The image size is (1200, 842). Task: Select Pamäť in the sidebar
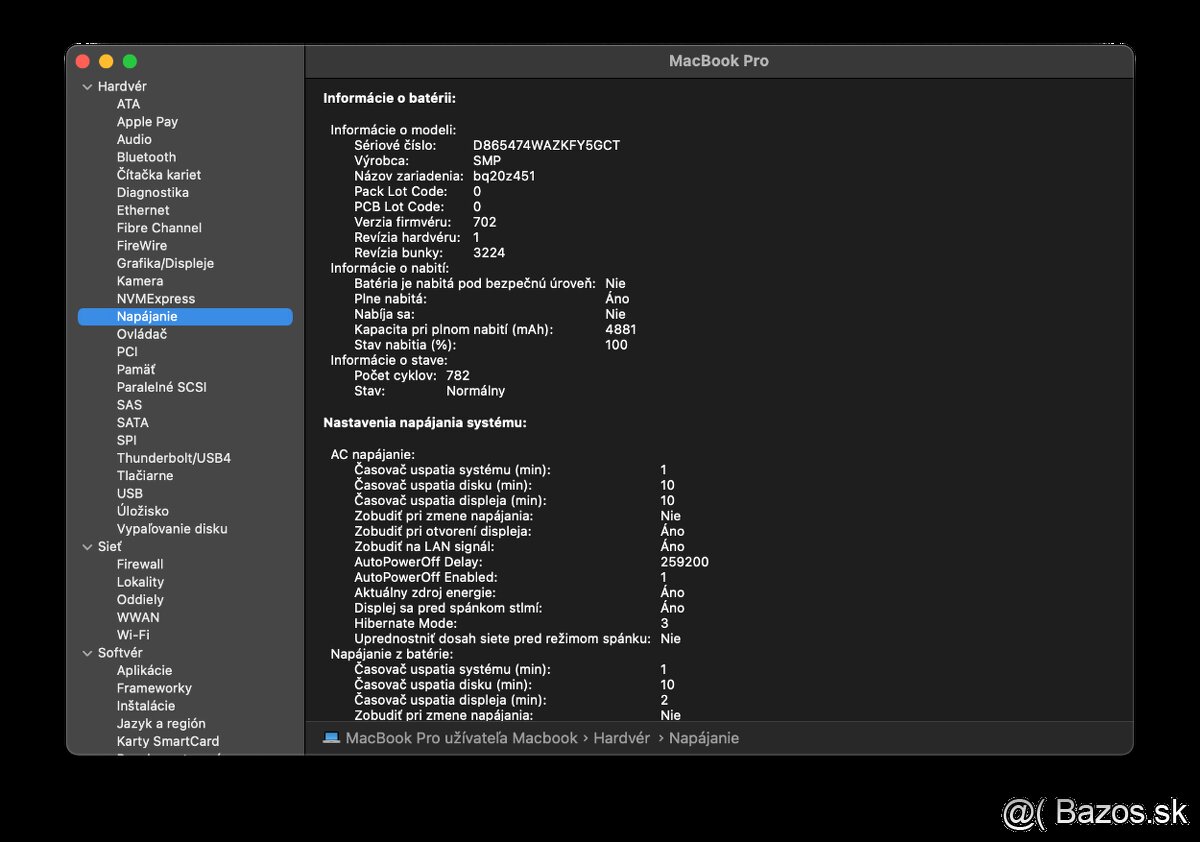pos(136,370)
